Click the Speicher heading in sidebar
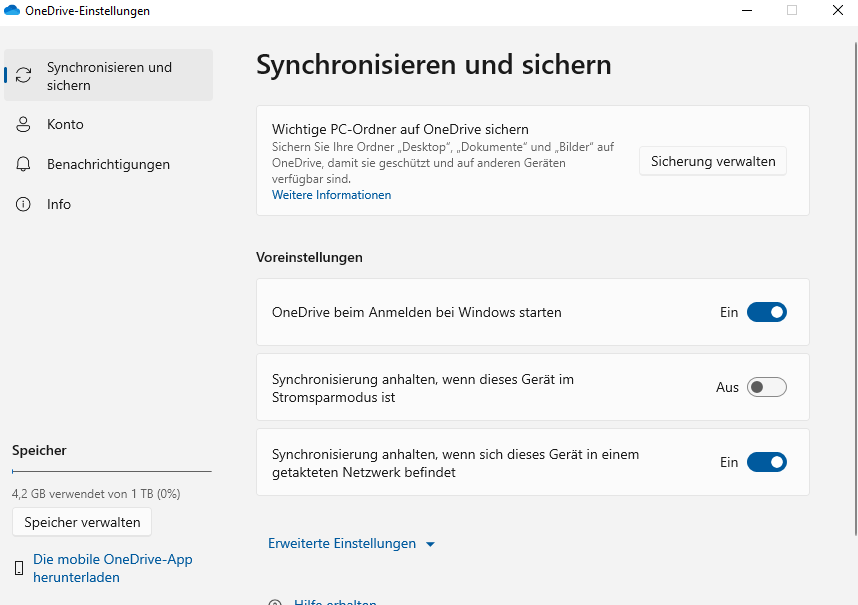Screen dimensions: 858x605 click(x=39, y=450)
